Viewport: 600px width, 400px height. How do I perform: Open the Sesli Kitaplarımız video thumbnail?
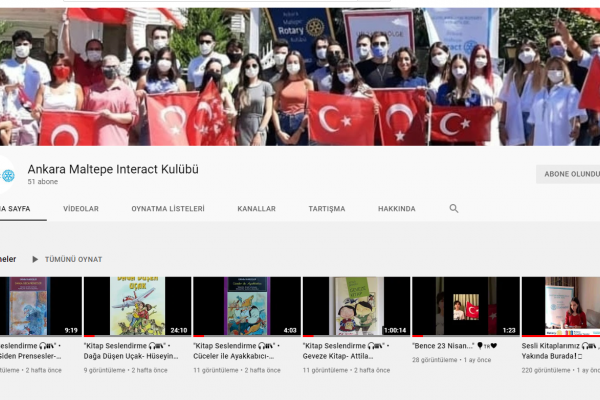tap(561, 306)
